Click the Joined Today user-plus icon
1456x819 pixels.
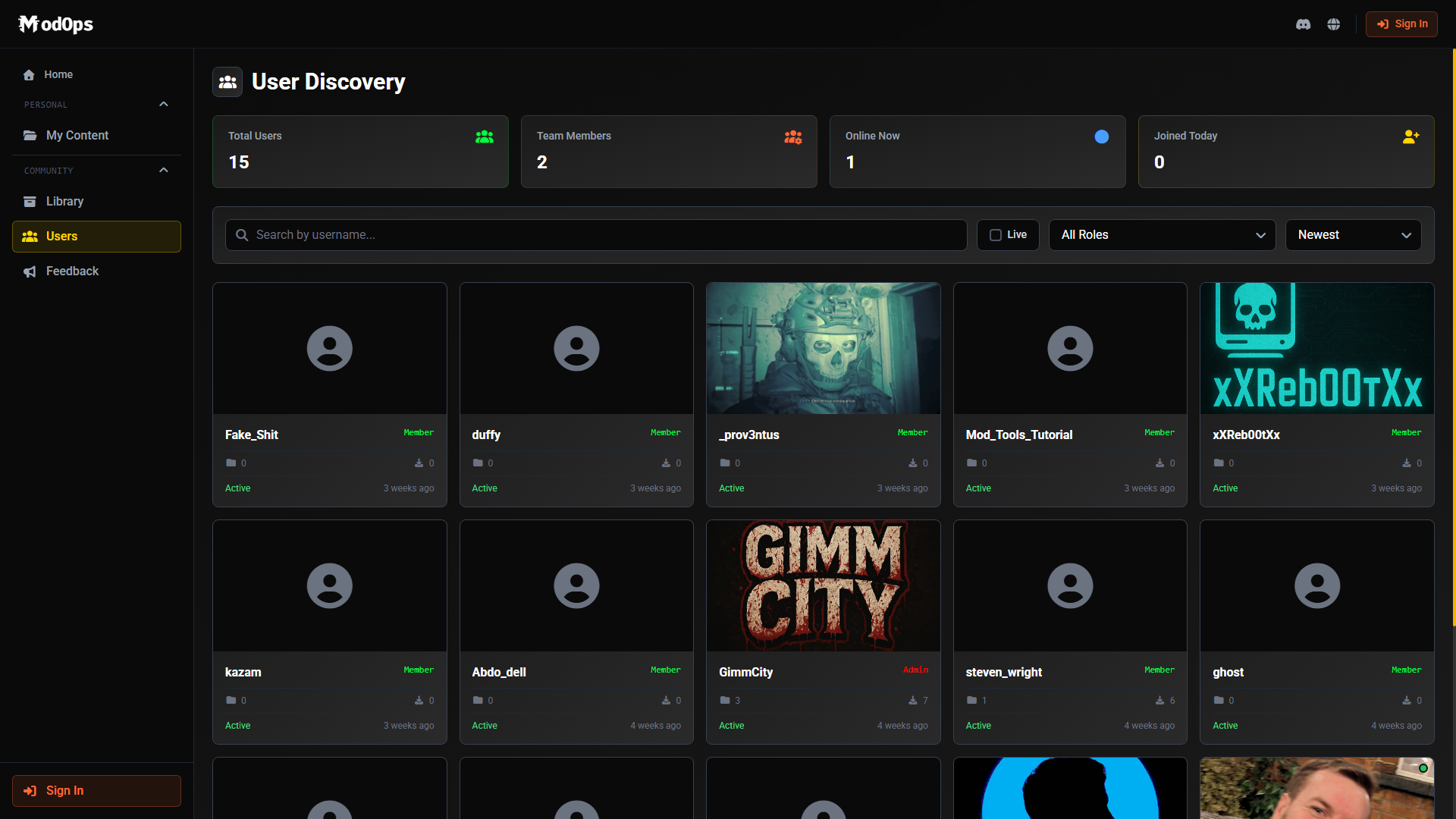coord(1410,136)
